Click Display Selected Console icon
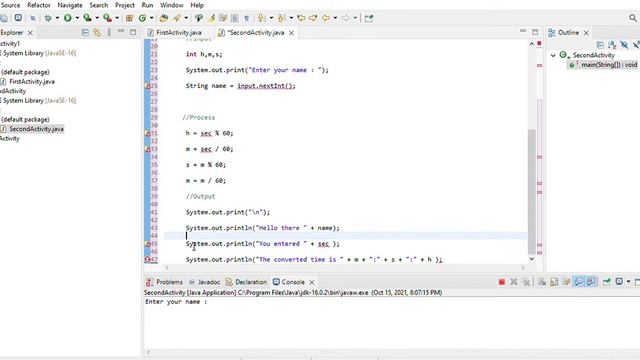The width and height of the screenshot is (640, 360). click(619, 282)
